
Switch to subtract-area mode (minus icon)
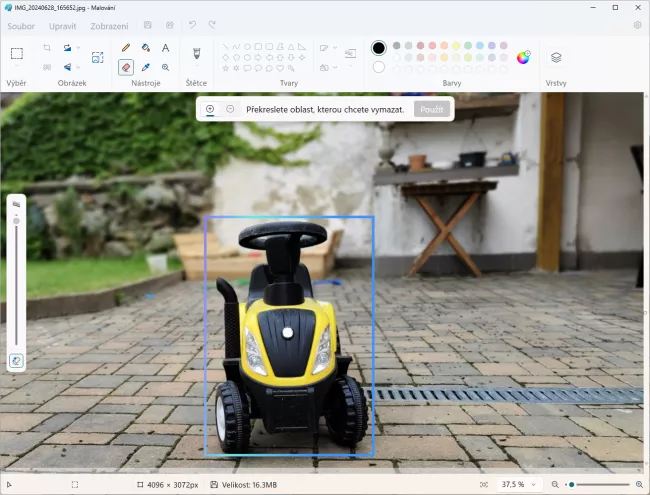click(x=230, y=109)
